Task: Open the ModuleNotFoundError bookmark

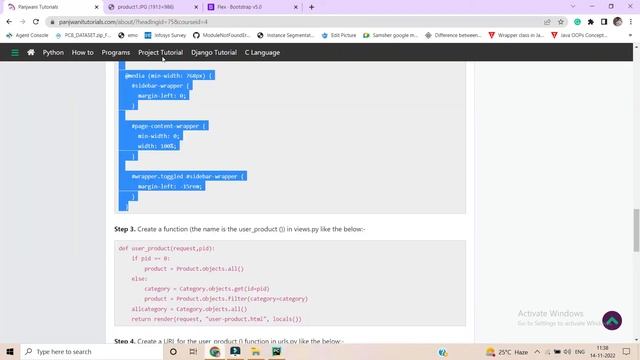Action: click(x=221, y=36)
